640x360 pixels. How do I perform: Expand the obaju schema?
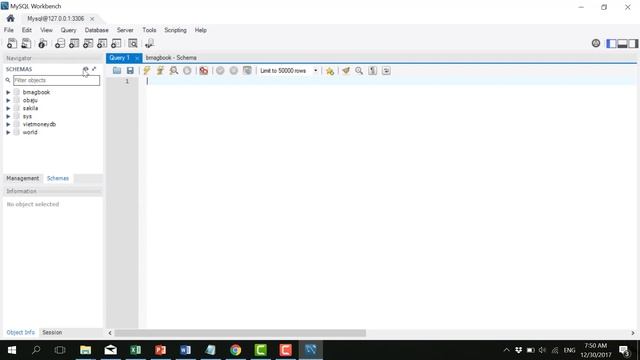point(8,100)
